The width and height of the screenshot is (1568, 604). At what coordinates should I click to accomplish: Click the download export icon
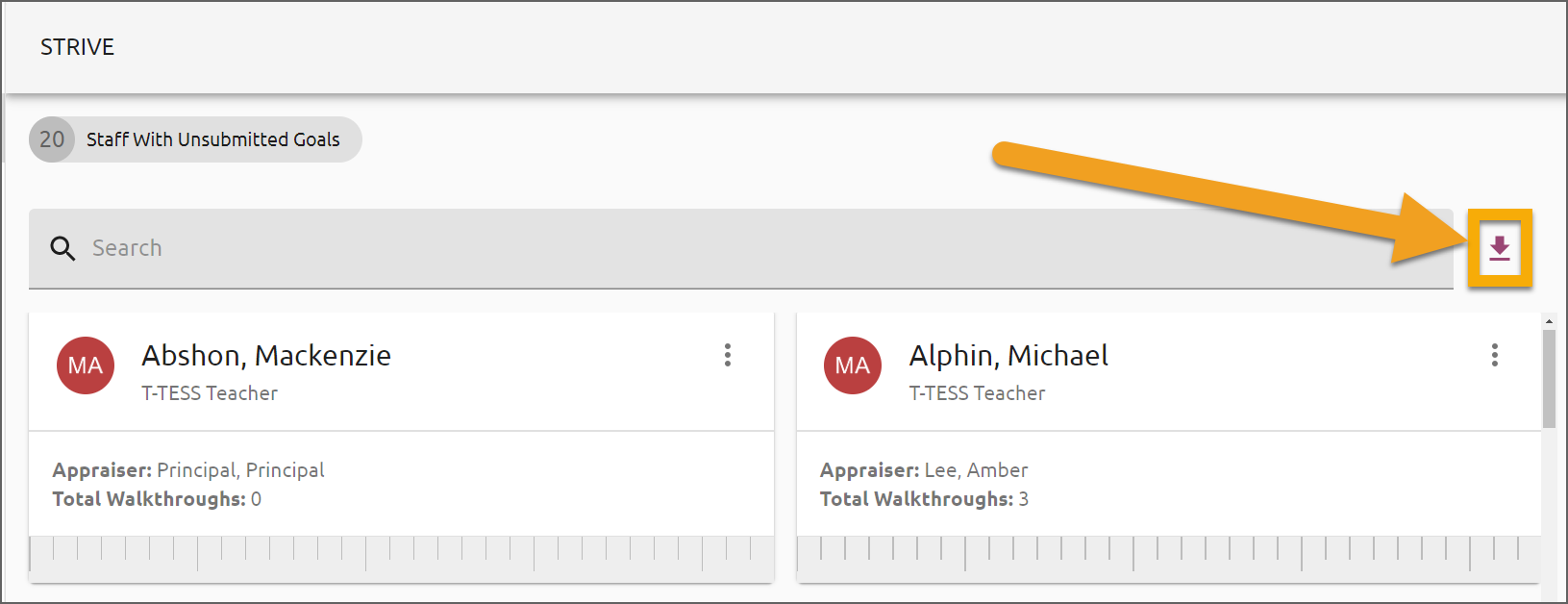click(x=1499, y=248)
